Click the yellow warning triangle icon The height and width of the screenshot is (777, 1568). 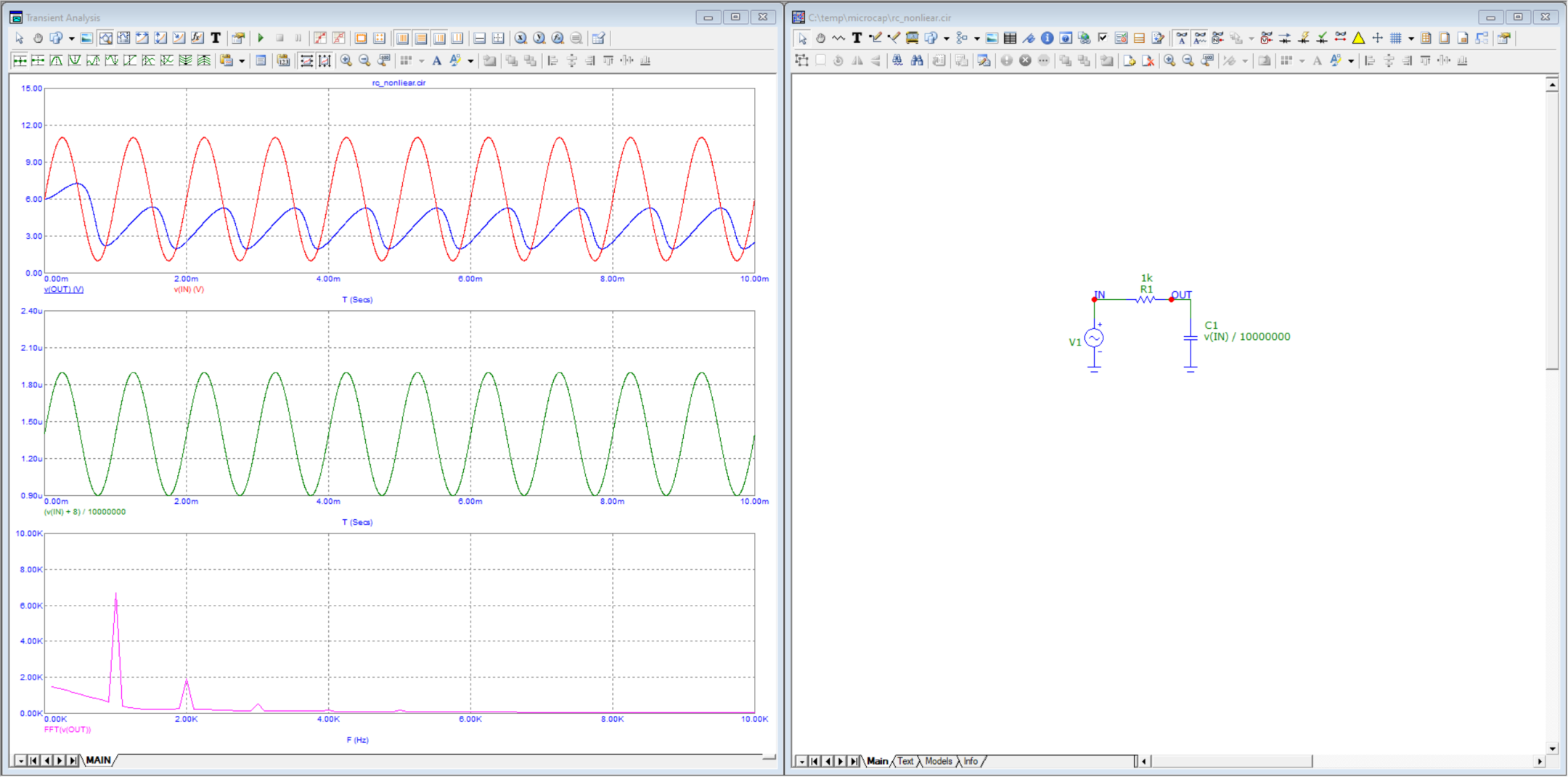[x=1358, y=38]
